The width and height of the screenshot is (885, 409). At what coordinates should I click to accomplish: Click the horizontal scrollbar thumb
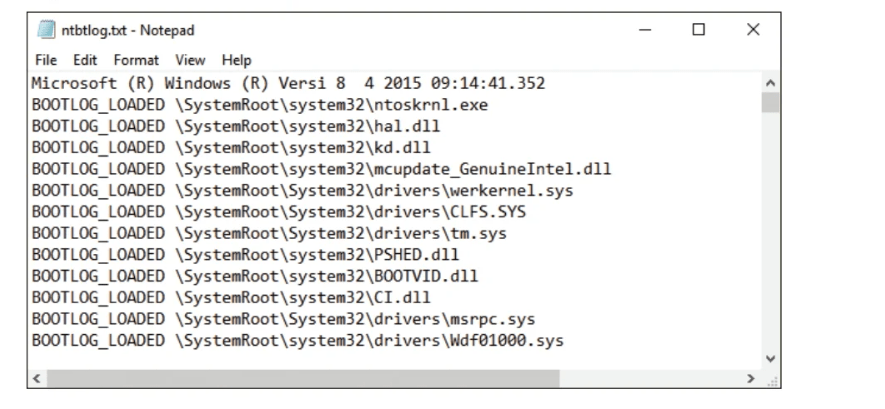[303, 379]
